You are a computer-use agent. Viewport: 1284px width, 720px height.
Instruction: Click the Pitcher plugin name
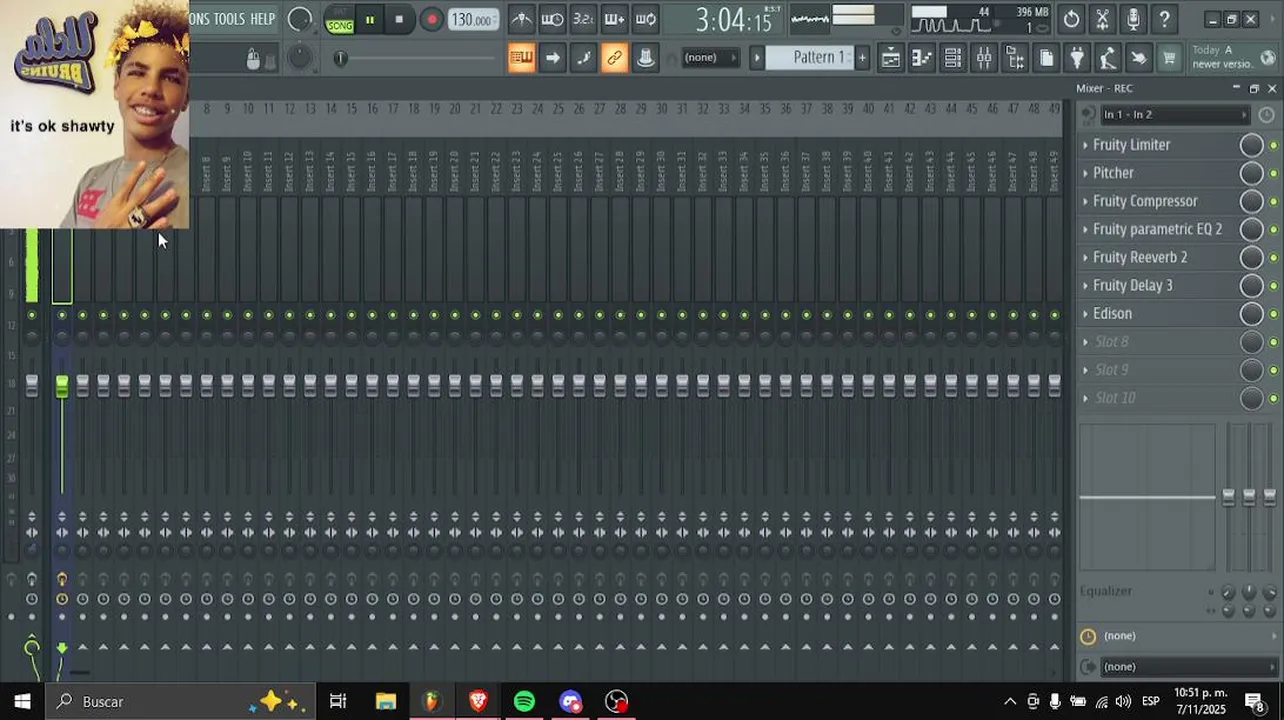(1113, 173)
